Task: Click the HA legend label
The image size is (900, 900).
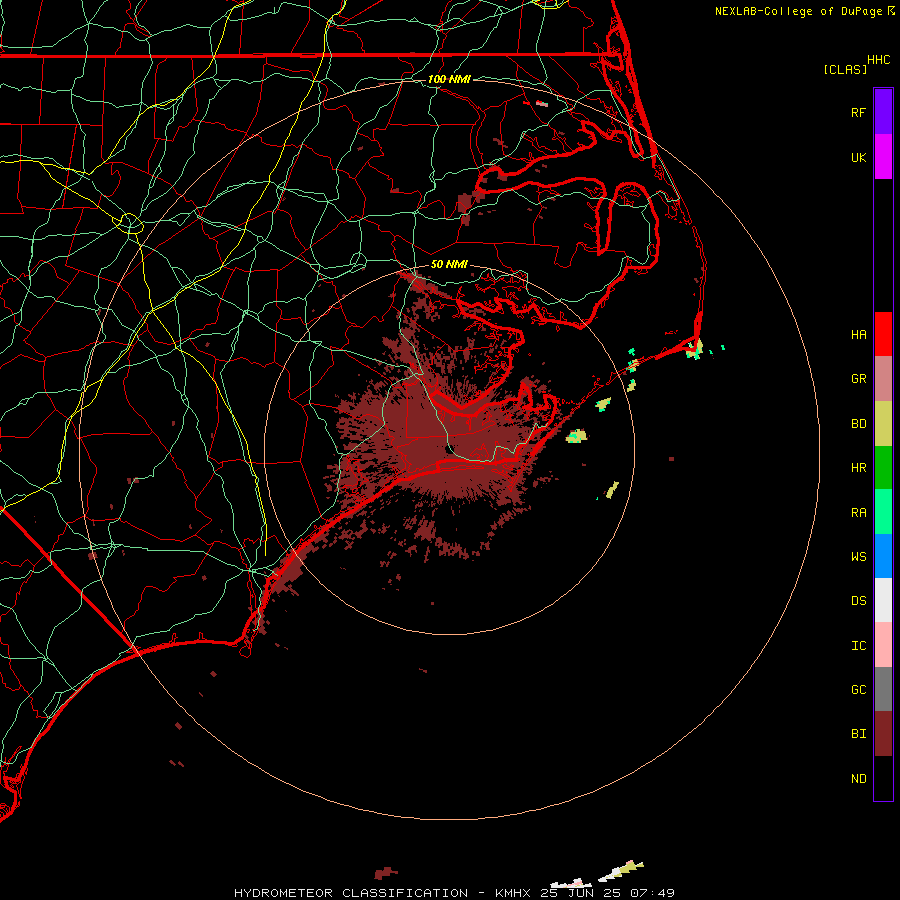Action: pos(858,334)
